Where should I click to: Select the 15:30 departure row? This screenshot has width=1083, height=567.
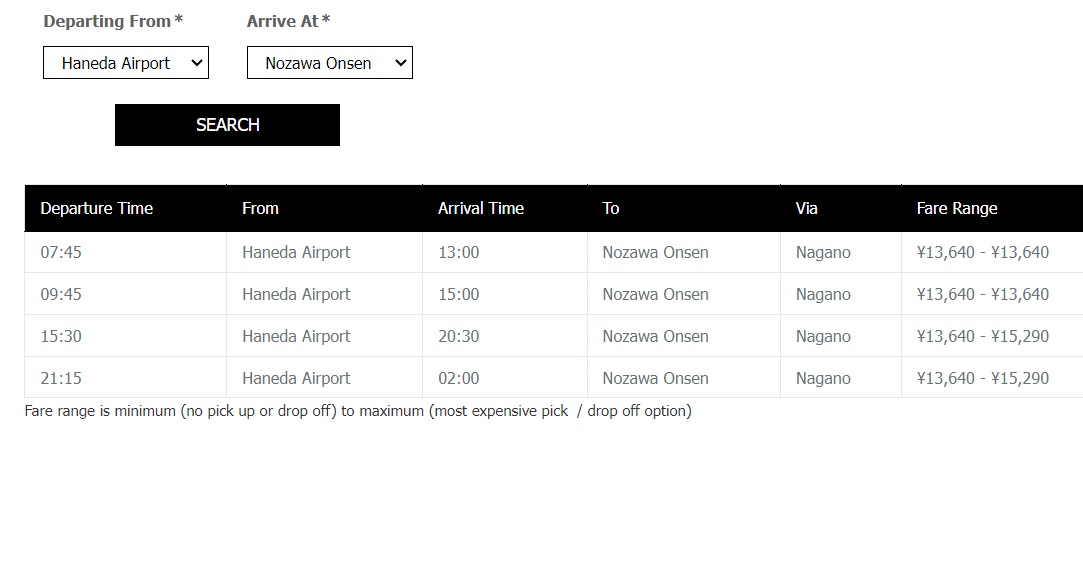[x=554, y=336]
